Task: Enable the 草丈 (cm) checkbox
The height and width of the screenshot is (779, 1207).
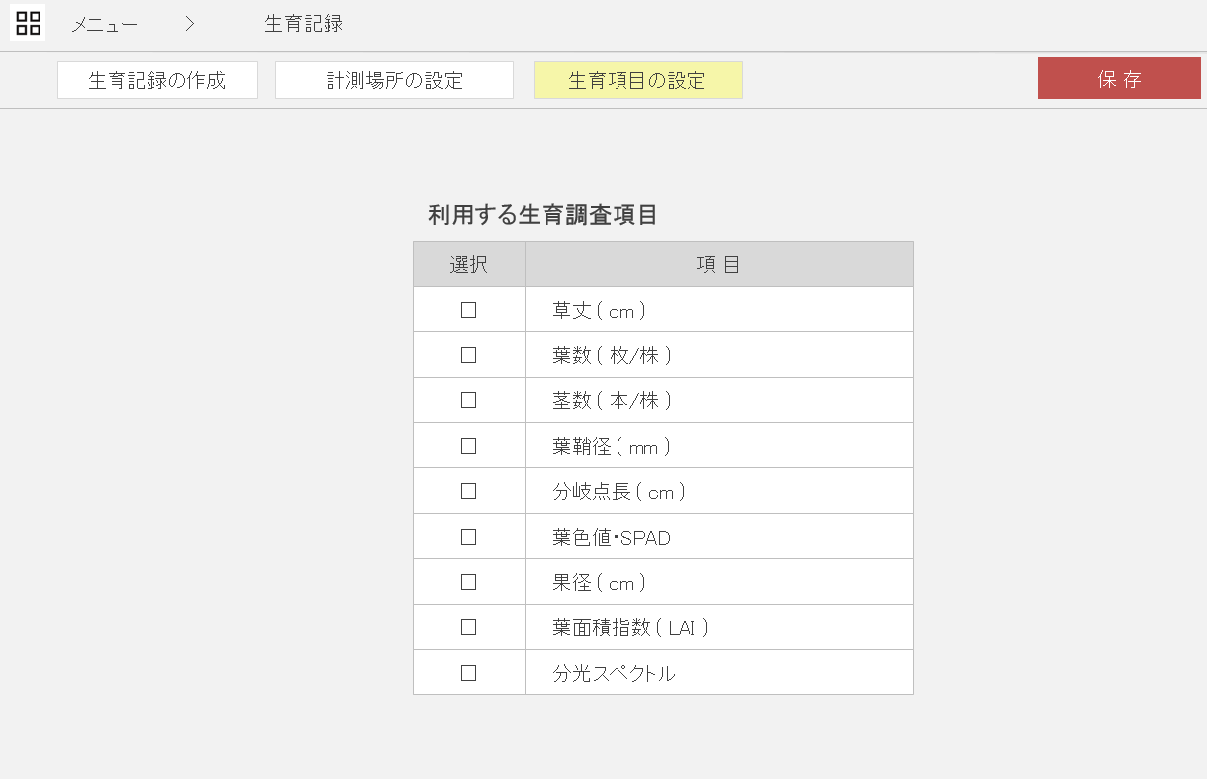Action: [468, 310]
